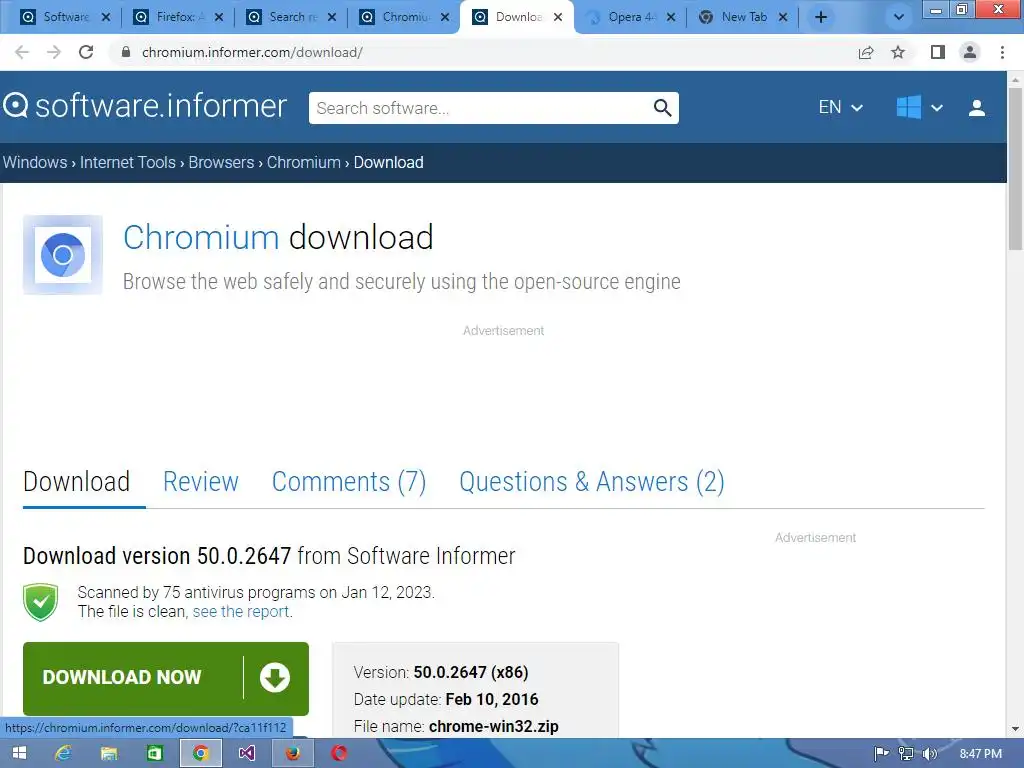
Task: Go to Internet Tools breadcrumb link
Action: coord(127,162)
